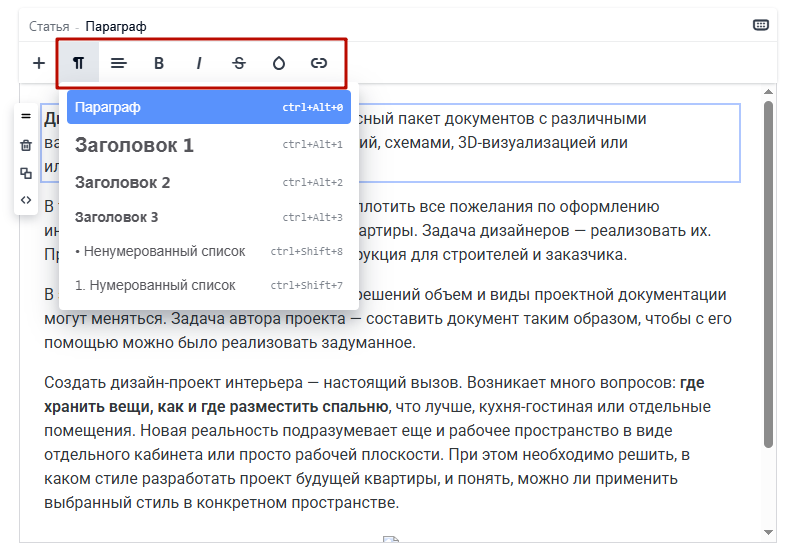Click the keyboard shortcuts icon
The width and height of the screenshot is (789, 558).
click(761, 25)
